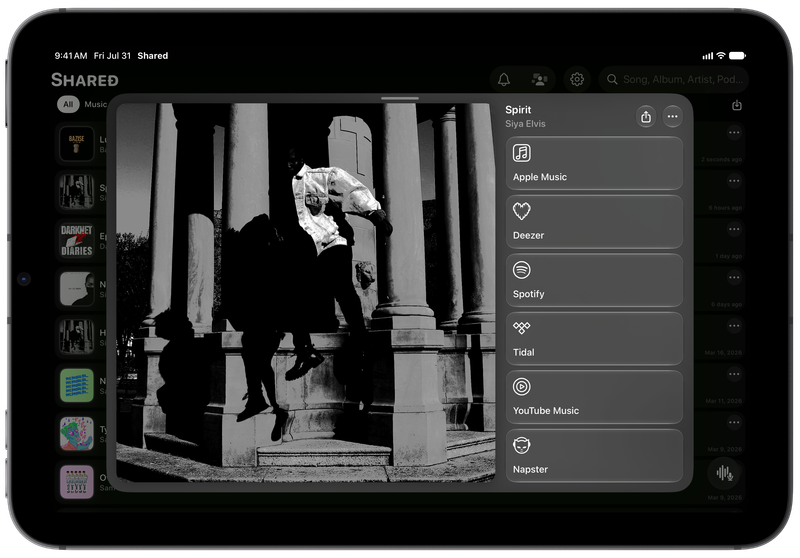Open the Bazise album thumbnail
The image size is (800, 558).
coord(77,144)
